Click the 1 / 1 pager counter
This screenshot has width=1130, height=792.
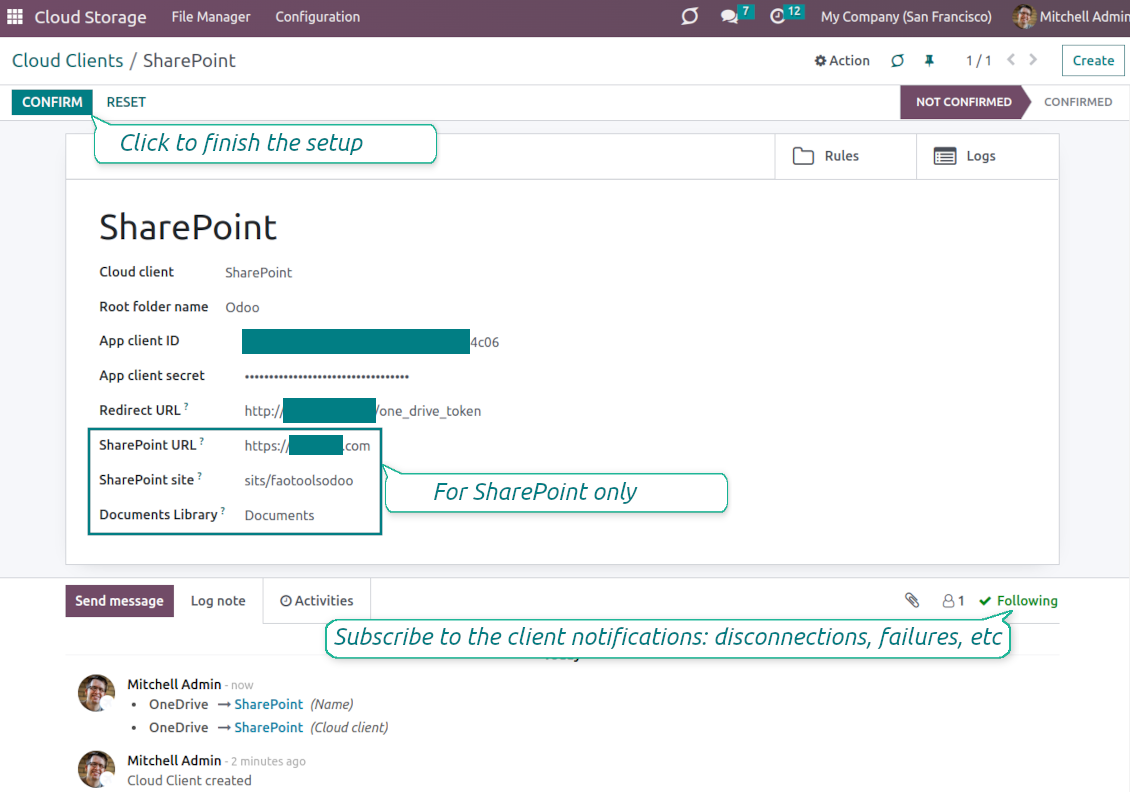[979, 61]
